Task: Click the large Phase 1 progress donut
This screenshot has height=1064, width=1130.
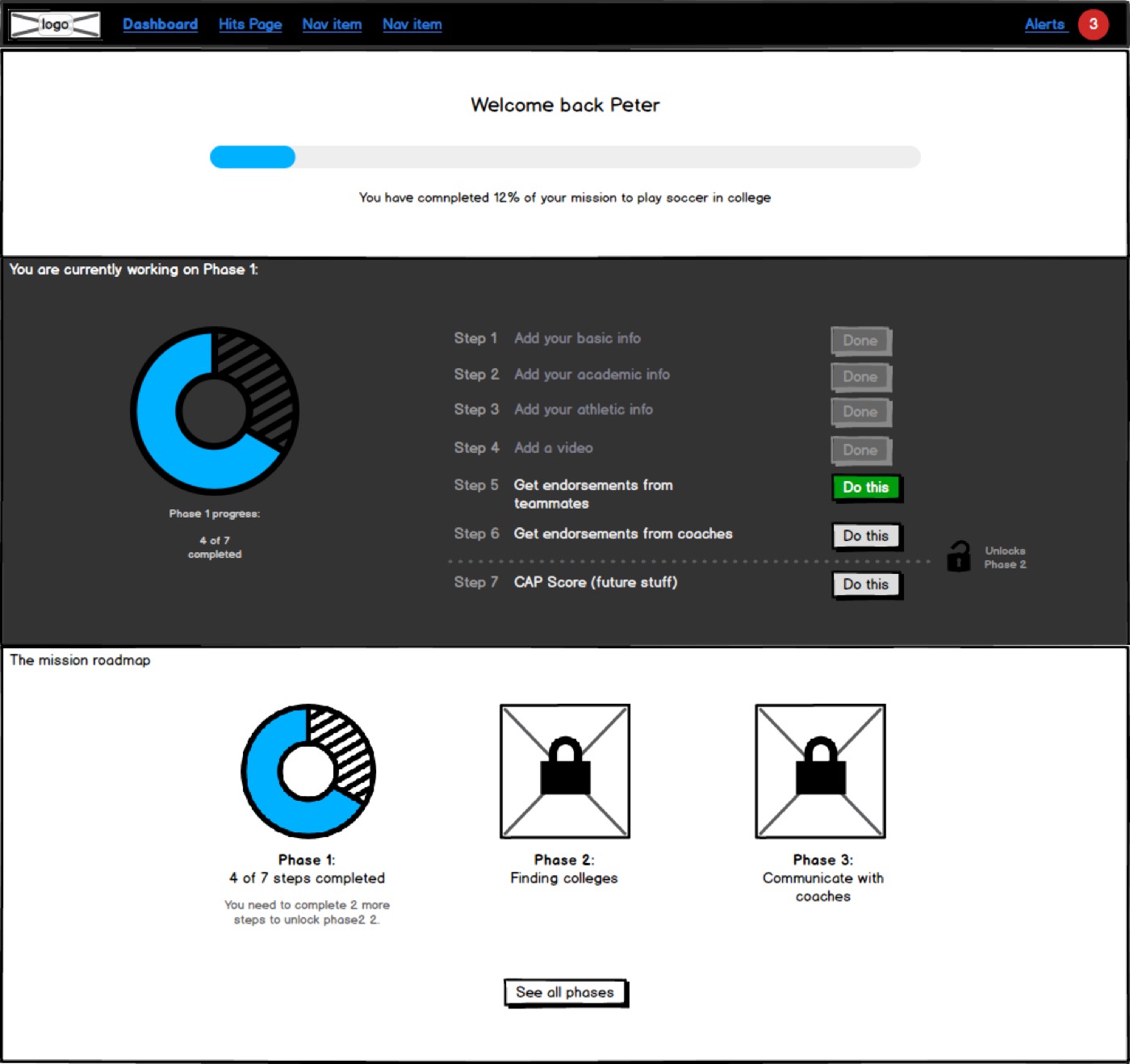Action: pyautogui.click(x=215, y=410)
